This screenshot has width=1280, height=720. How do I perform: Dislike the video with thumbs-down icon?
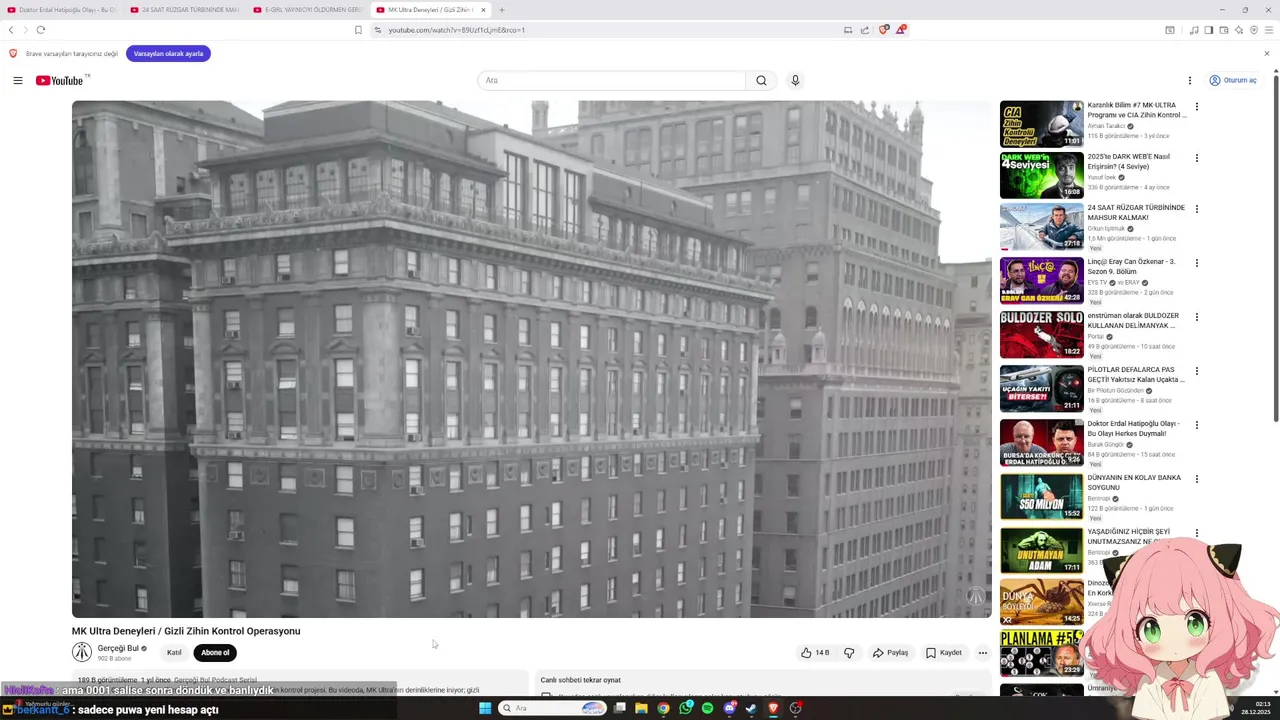click(849, 653)
